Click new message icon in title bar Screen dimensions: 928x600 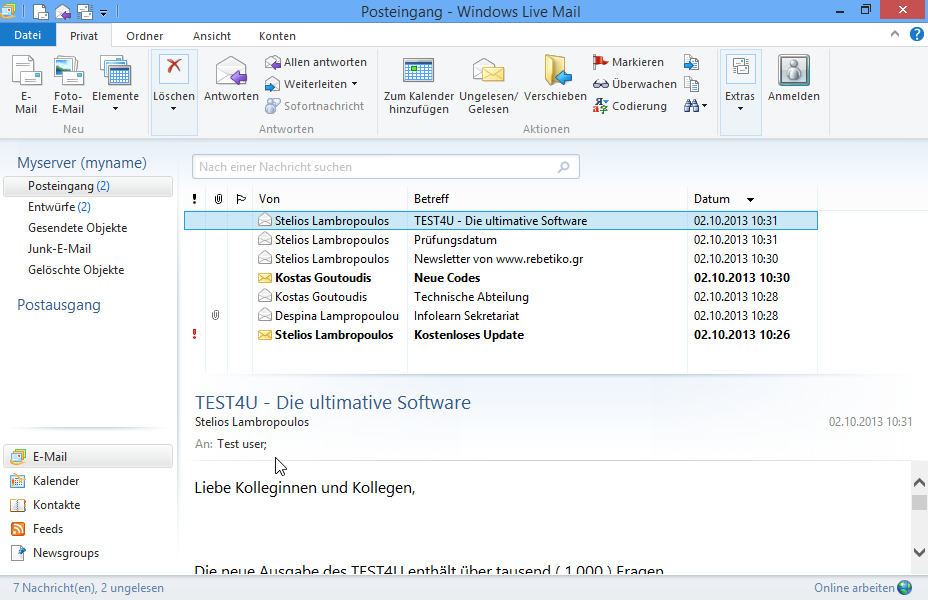(x=40, y=11)
